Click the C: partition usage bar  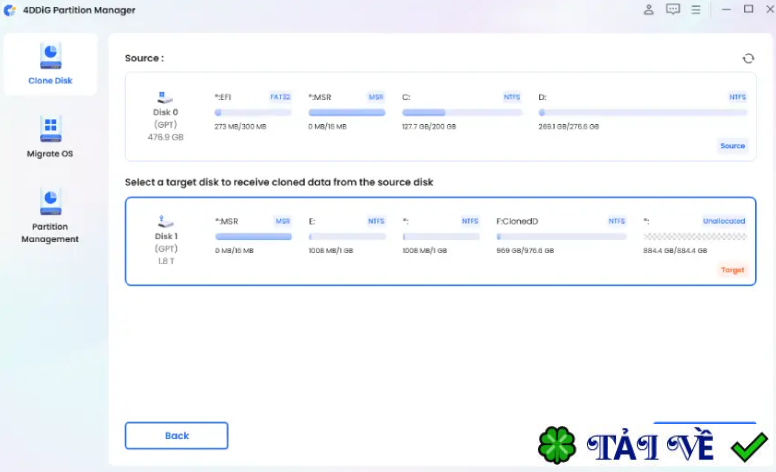tap(462, 113)
